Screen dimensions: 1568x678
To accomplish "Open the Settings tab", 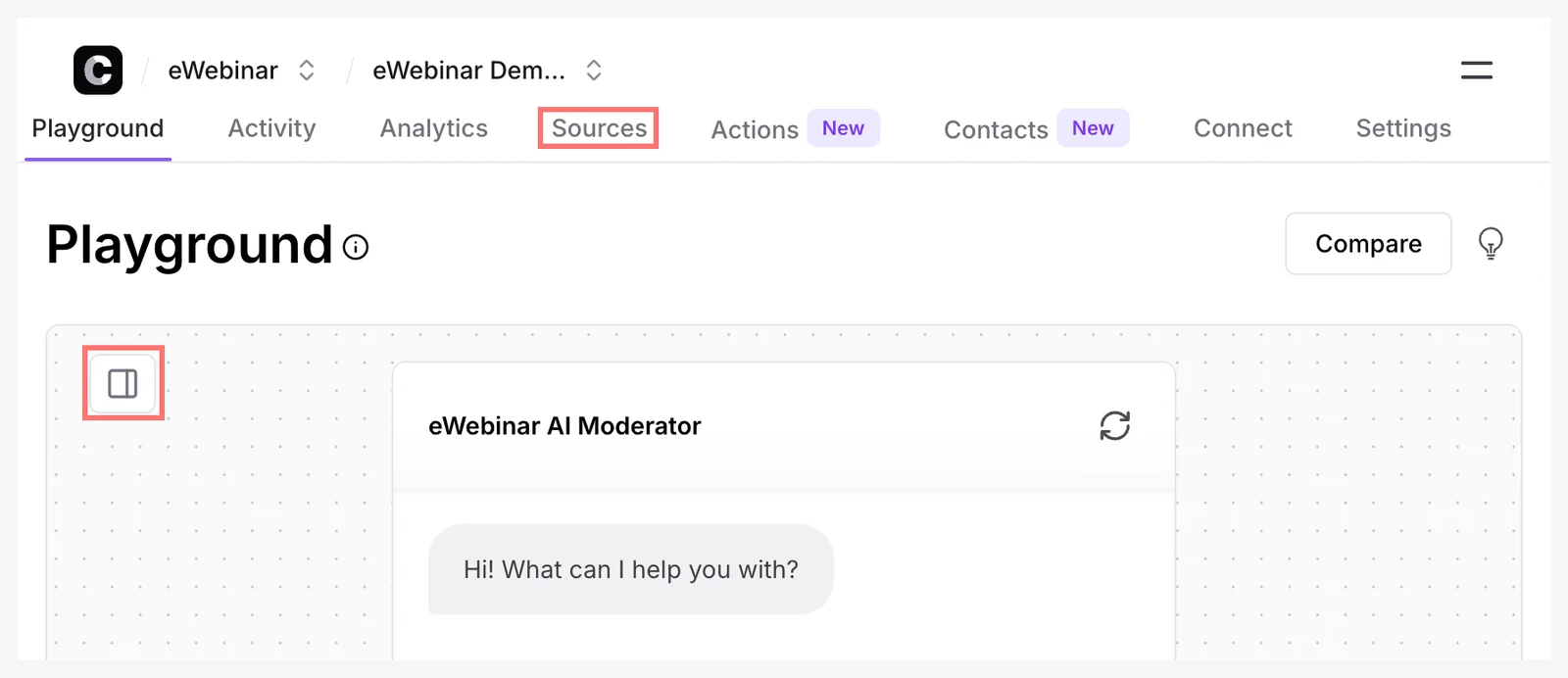I will [x=1403, y=128].
